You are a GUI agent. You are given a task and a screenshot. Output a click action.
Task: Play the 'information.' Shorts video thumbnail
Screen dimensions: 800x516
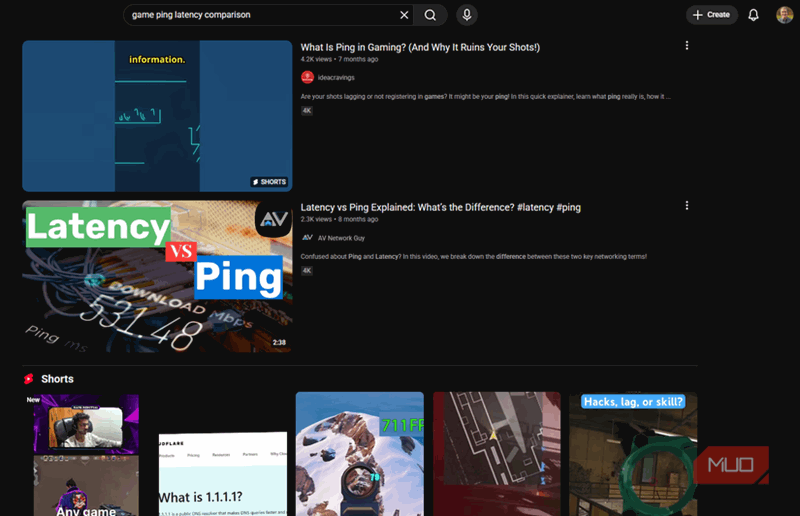click(x=157, y=116)
